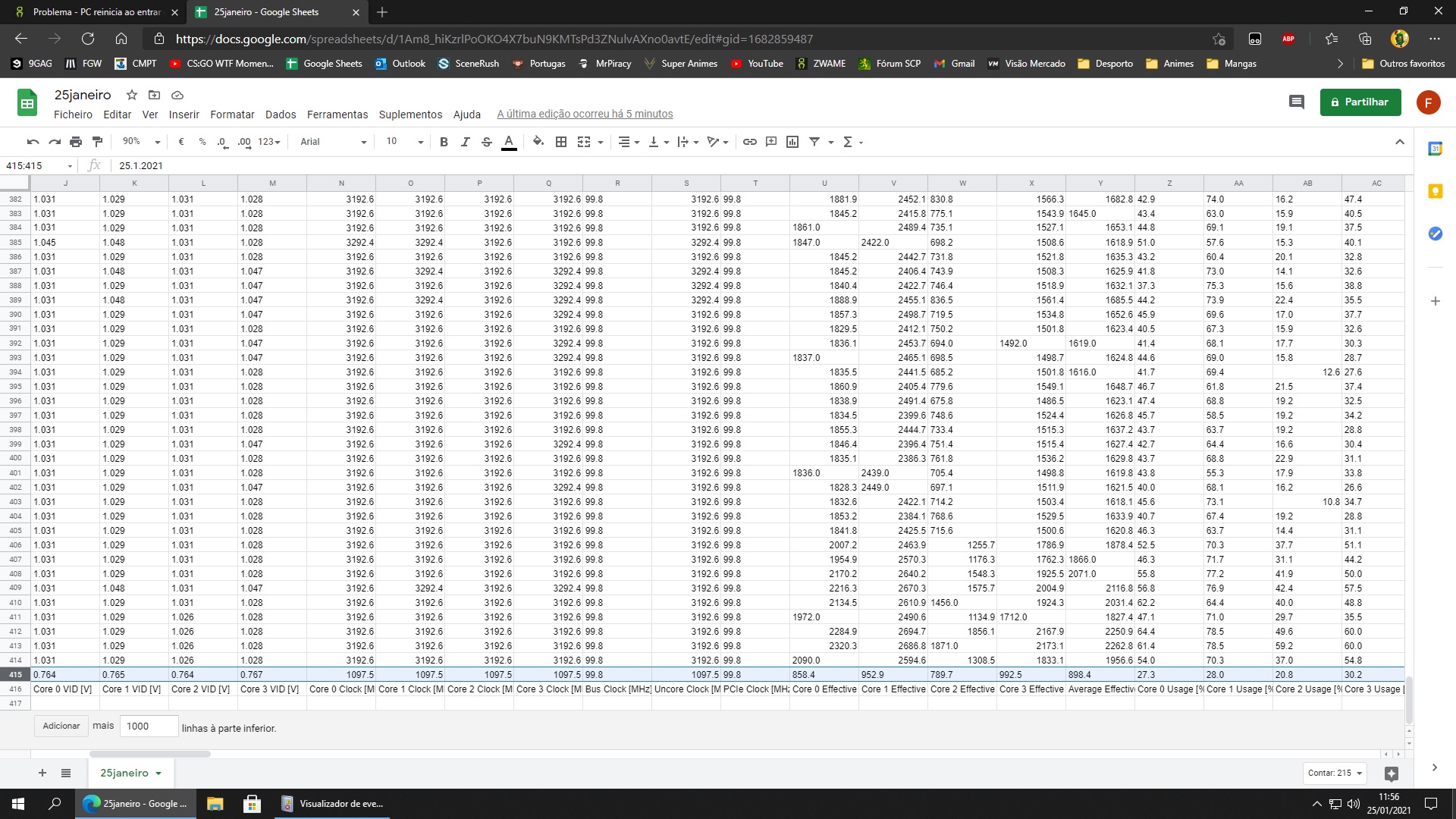
Task: Open the Dados menu
Action: (x=280, y=115)
